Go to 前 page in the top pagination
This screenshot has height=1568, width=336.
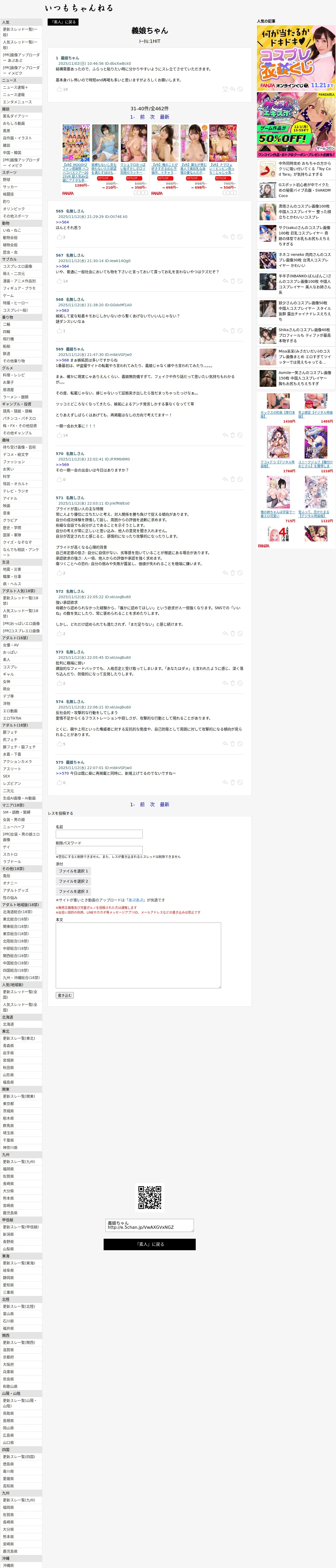pos(143,117)
